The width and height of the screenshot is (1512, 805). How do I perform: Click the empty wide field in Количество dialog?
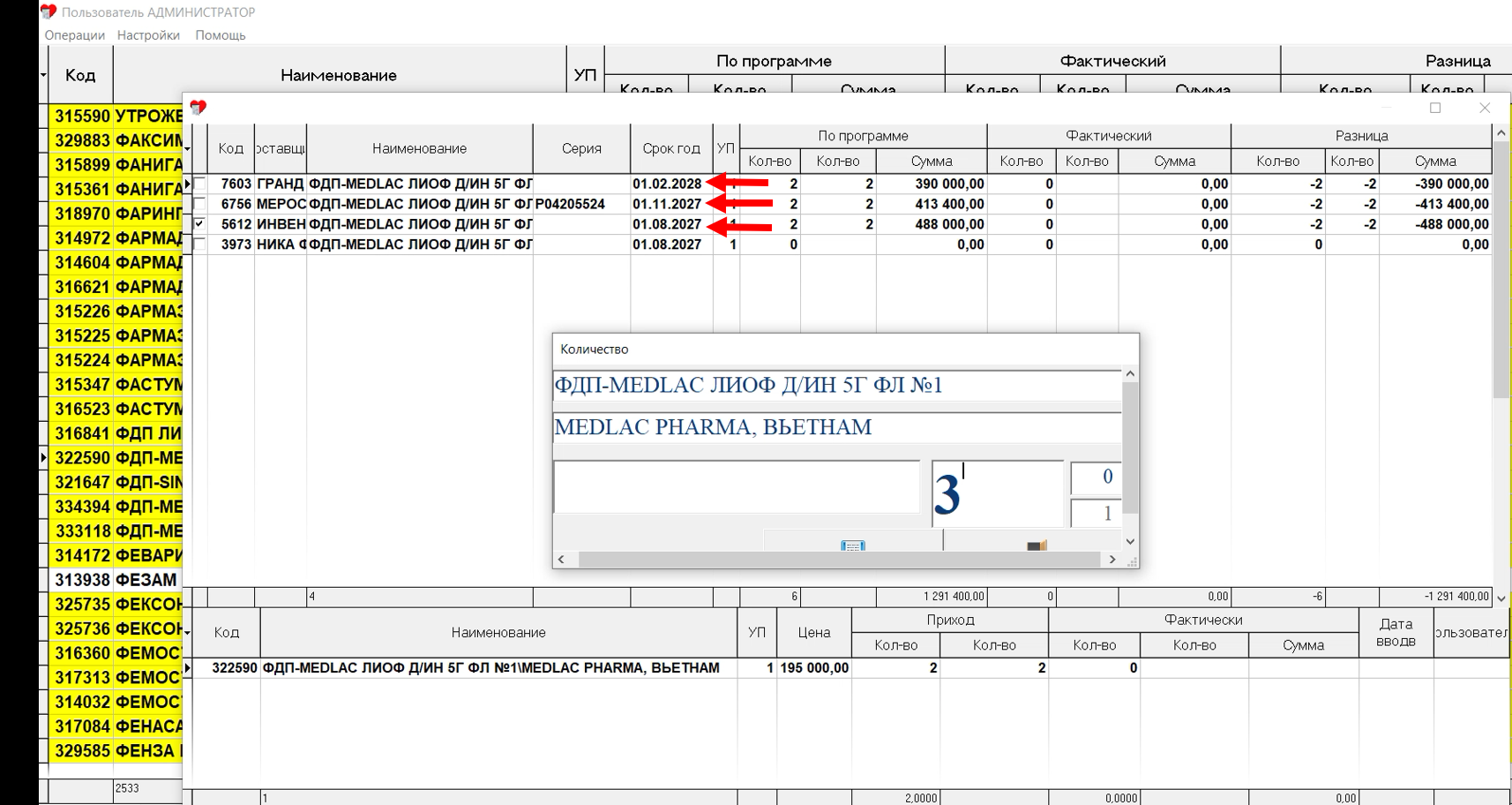[737, 486]
